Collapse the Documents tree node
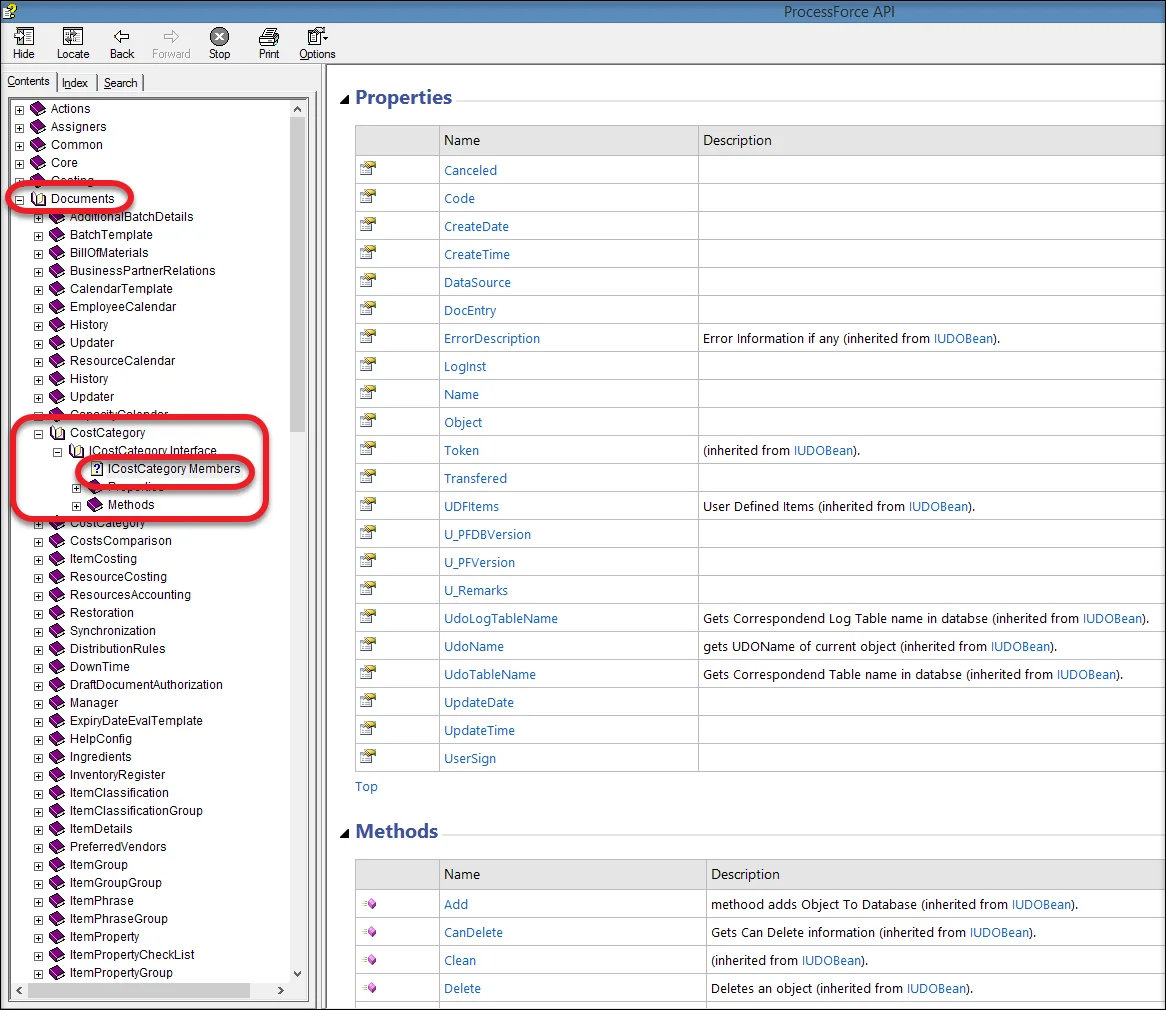The height and width of the screenshot is (1010, 1166). coord(19,199)
